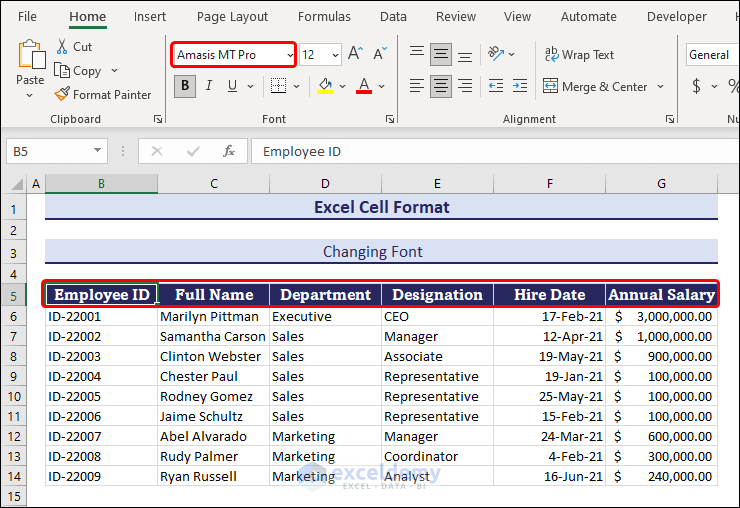Click the Format Painter brush icon
This screenshot has height=508, width=740.
pyautogui.click(x=62, y=95)
